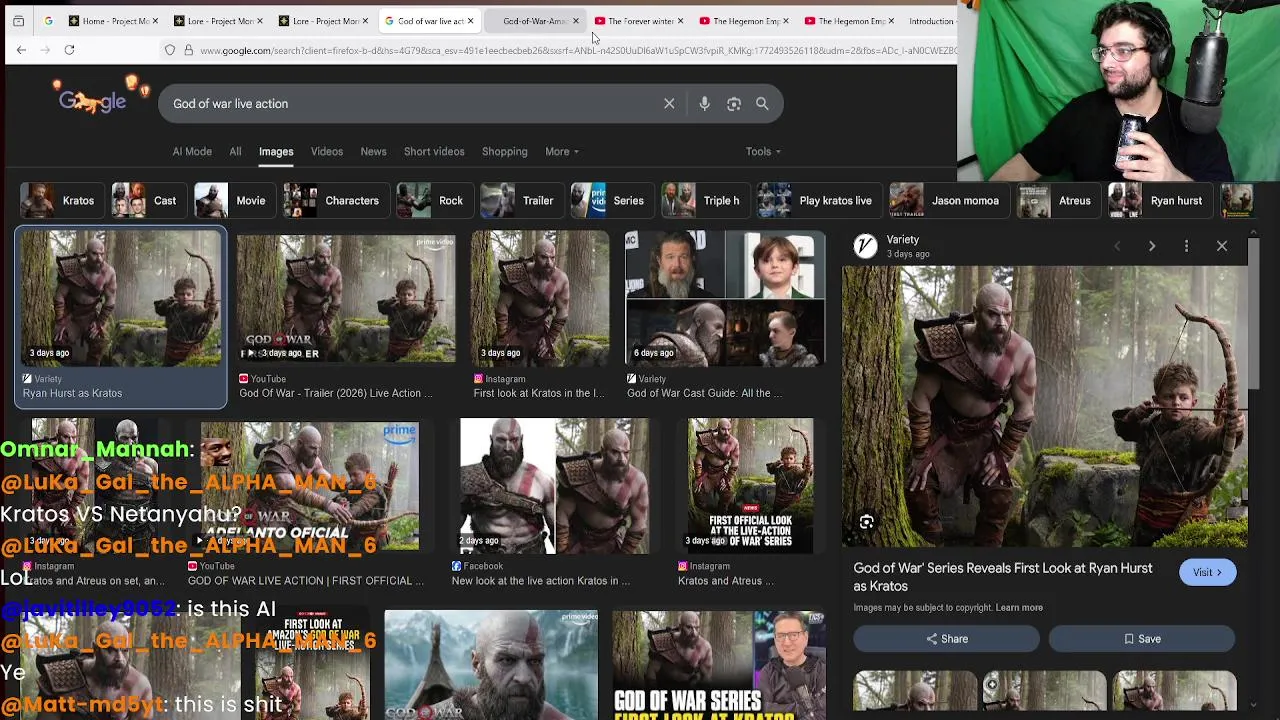Close the 'God of war live action' tab
Screen dimensions: 1280x720
coord(470,21)
